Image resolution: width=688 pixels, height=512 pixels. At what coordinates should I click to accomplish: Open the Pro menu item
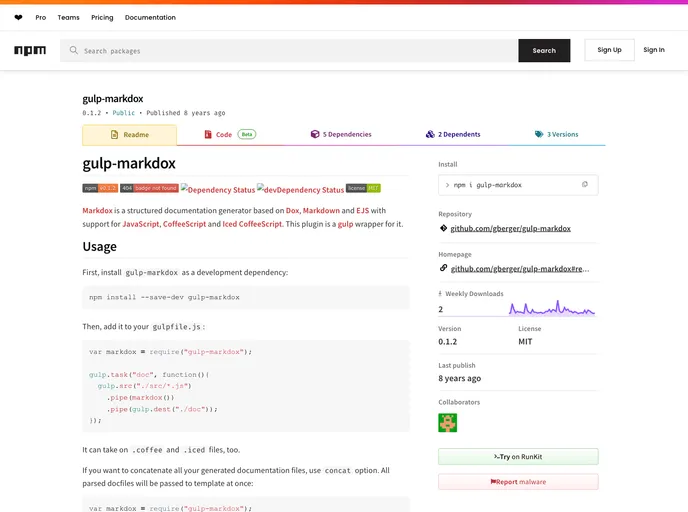click(41, 18)
